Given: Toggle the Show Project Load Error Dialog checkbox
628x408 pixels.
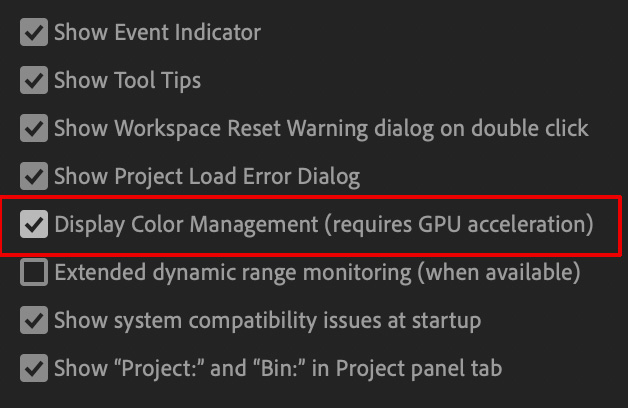Looking at the screenshot, I should click(34, 177).
